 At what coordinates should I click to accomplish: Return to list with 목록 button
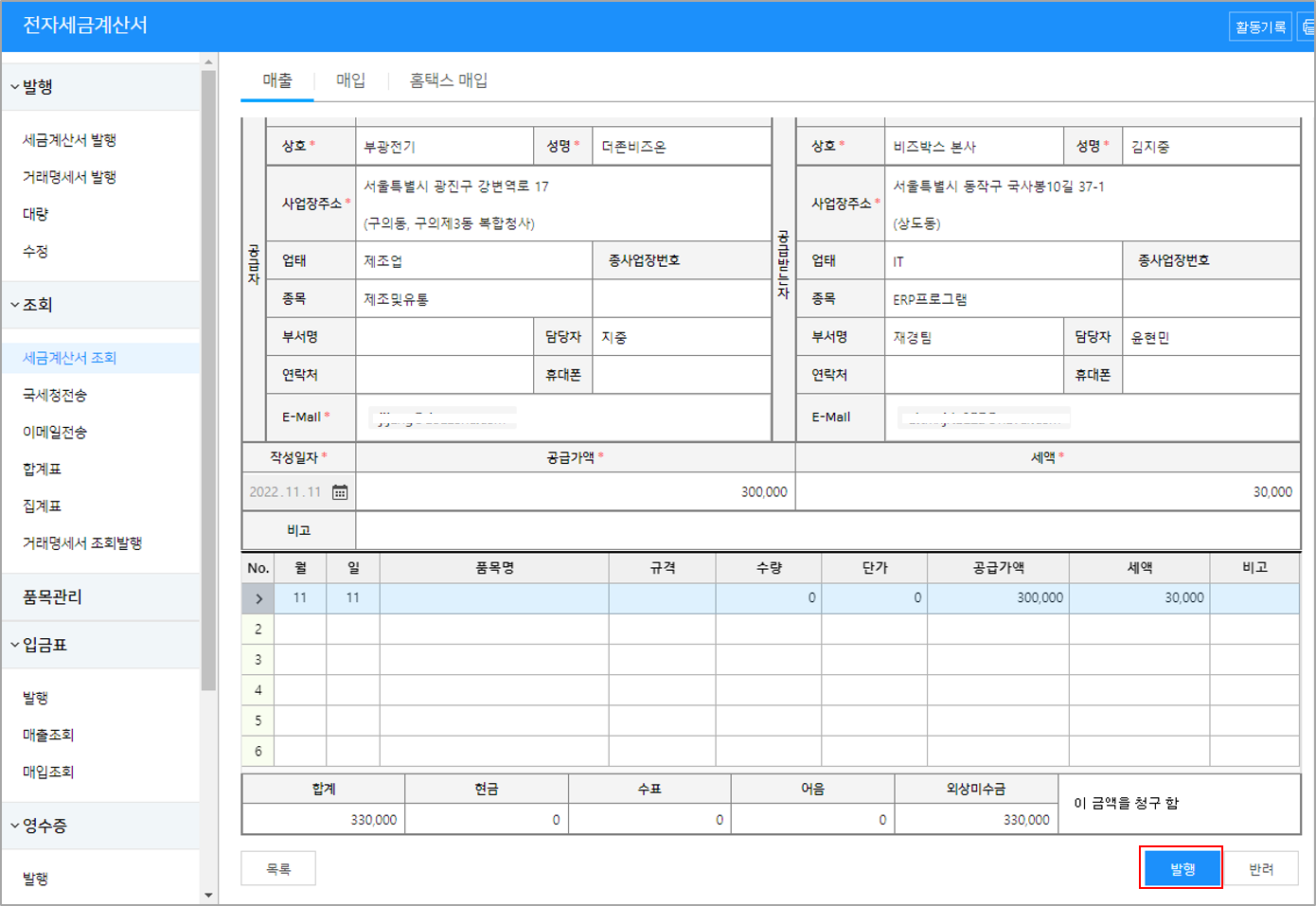coord(278,869)
